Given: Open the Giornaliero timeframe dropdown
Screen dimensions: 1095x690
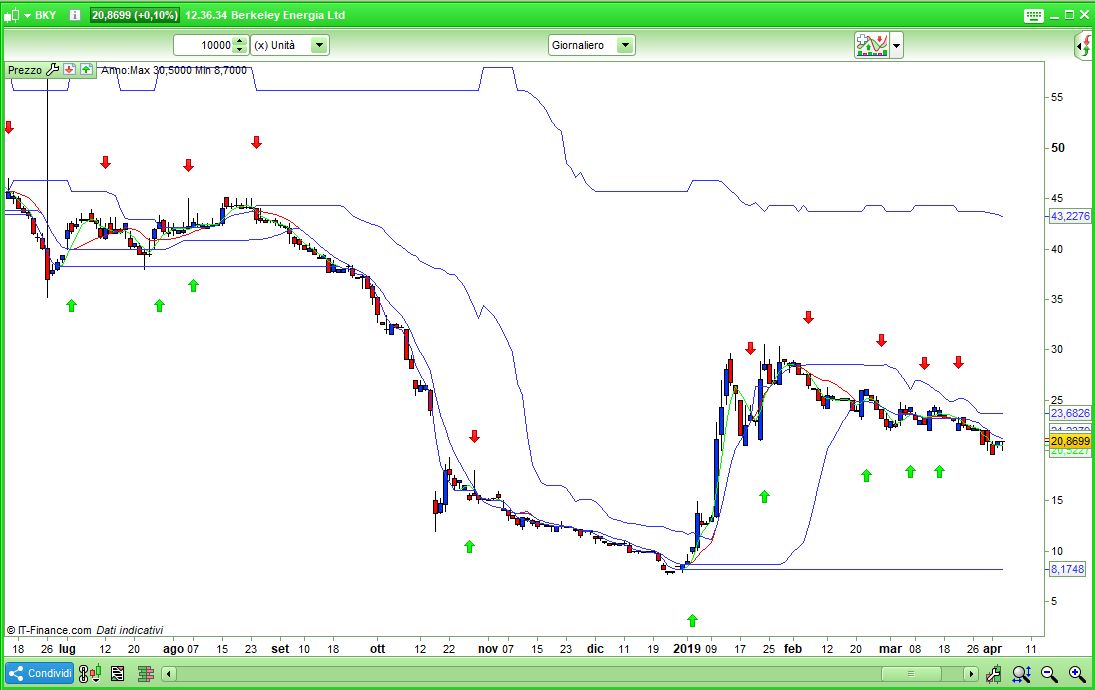Looking at the screenshot, I should pyautogui.click(x=591, y=45).
